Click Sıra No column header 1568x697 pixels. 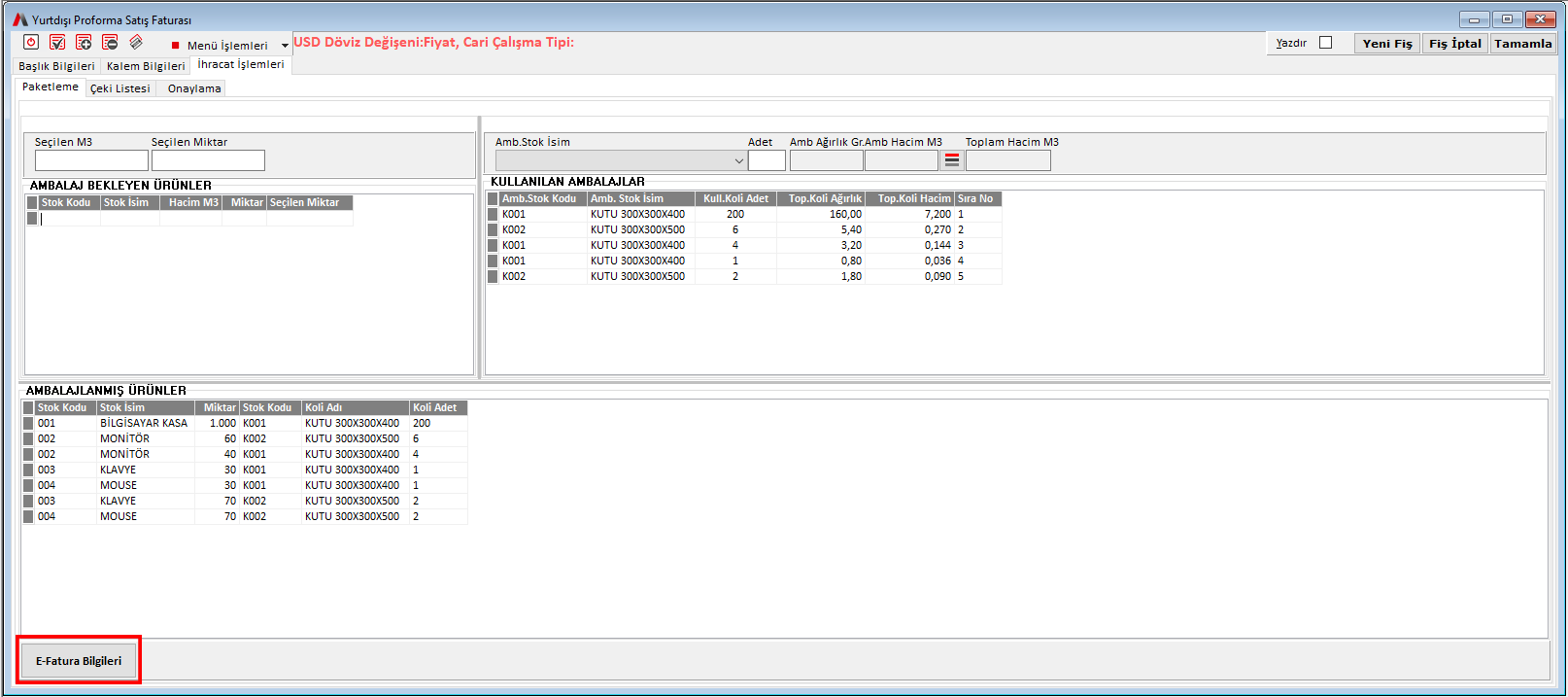[978, 199]
